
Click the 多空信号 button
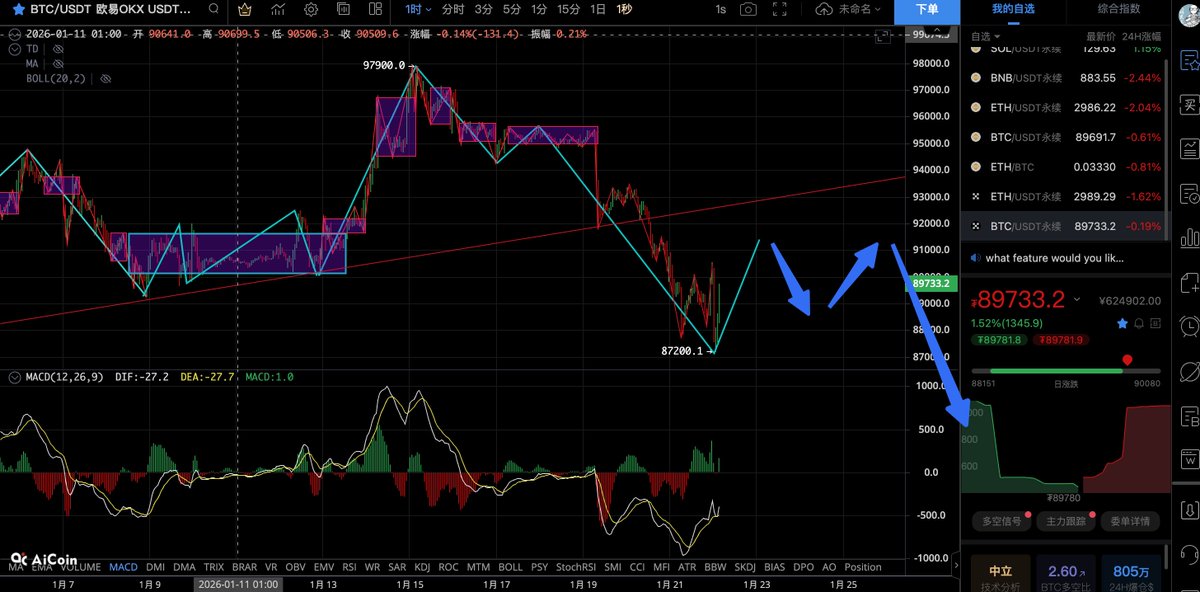(x=1002, y=521)
